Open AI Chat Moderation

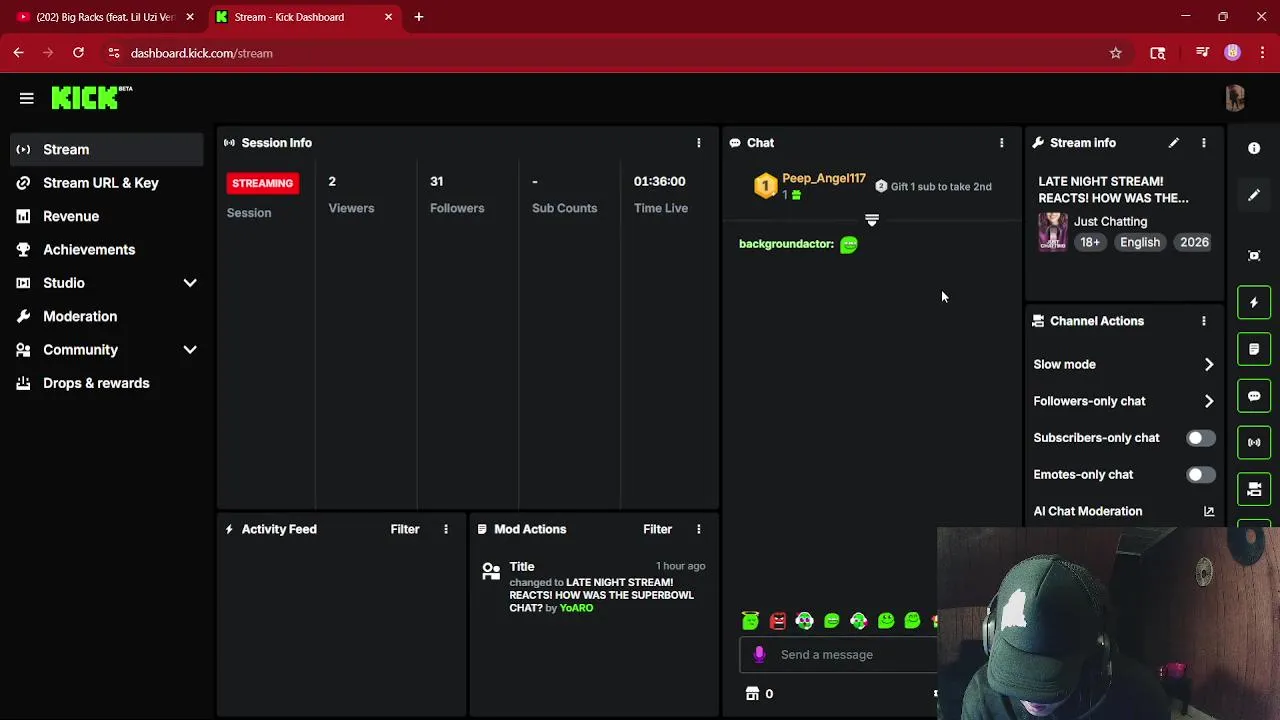pos(1088,511)
